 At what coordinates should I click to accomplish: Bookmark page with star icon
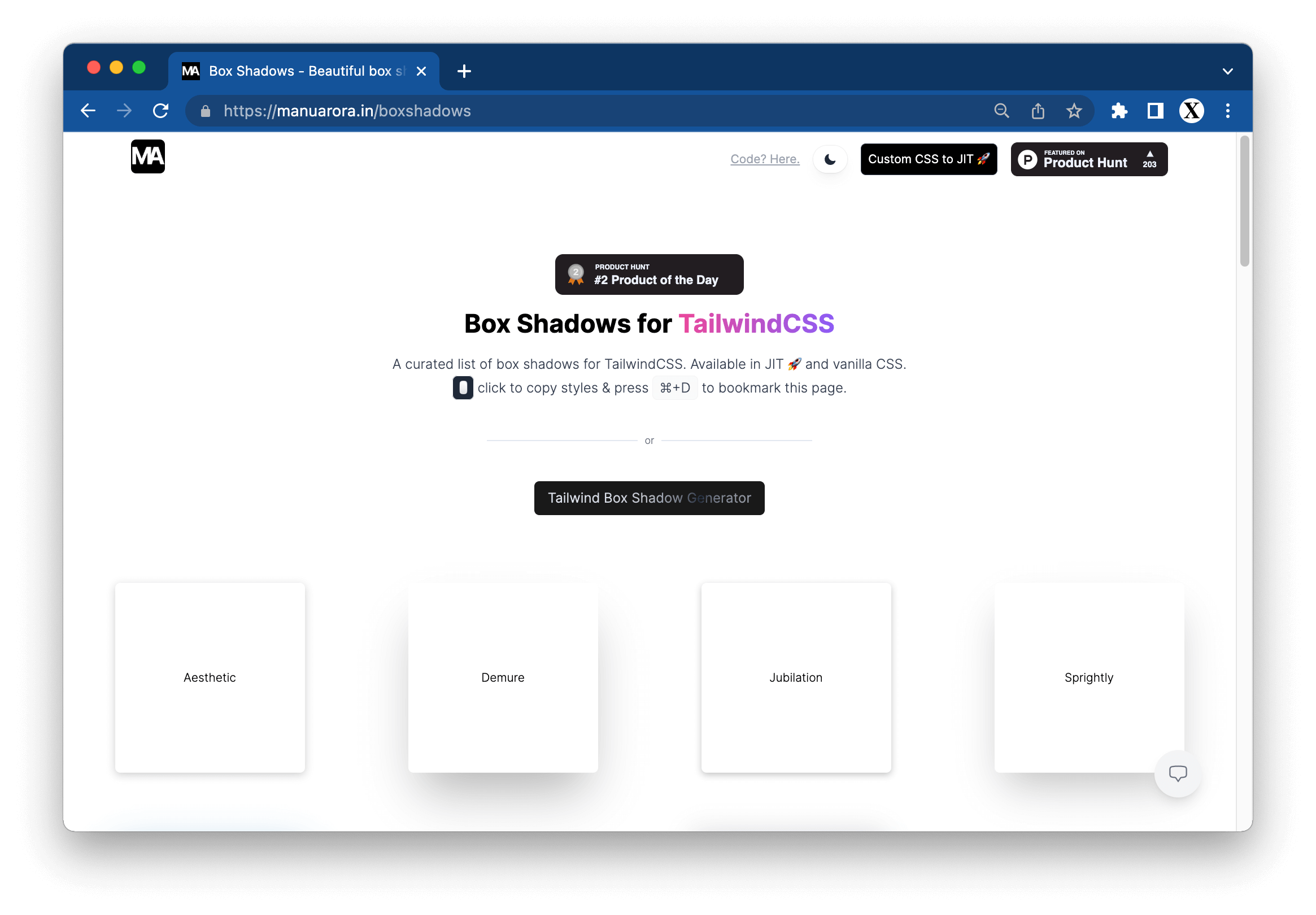1074,111
